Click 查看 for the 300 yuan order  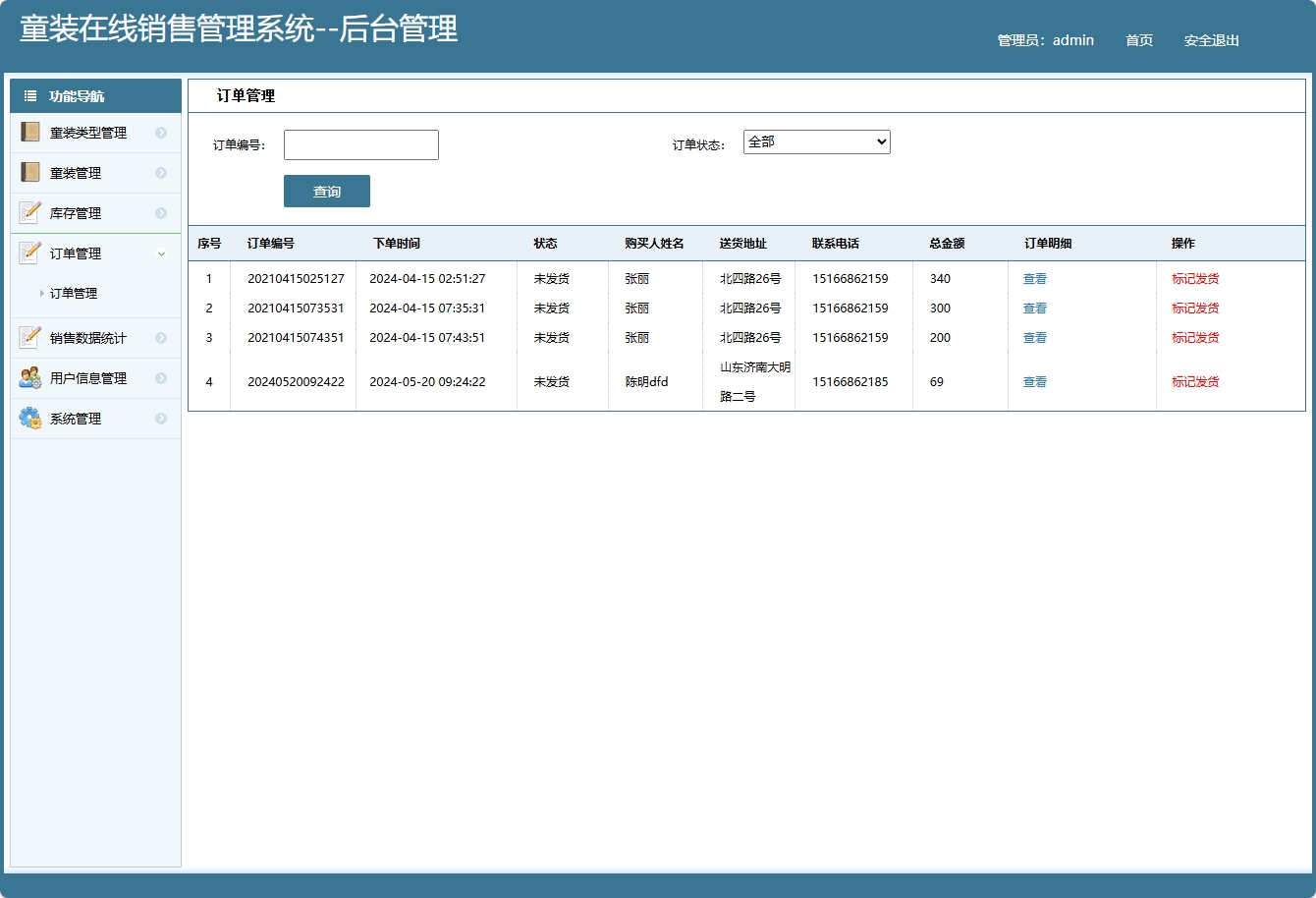pos(1034,308)
